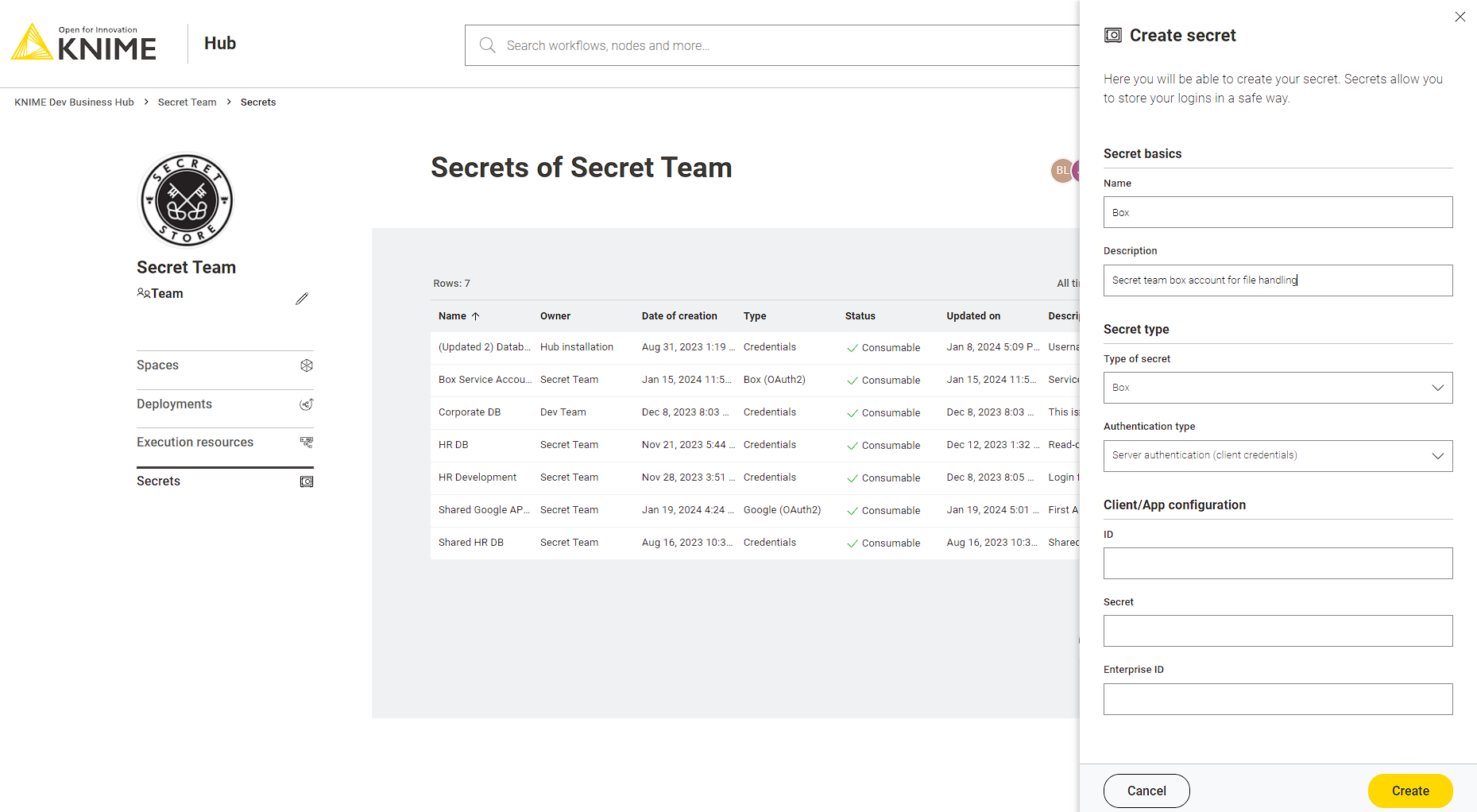The width and height of the screenshot is (1477, 812).
Task: Click the Description input field
Action: (x=1278, y=280)
